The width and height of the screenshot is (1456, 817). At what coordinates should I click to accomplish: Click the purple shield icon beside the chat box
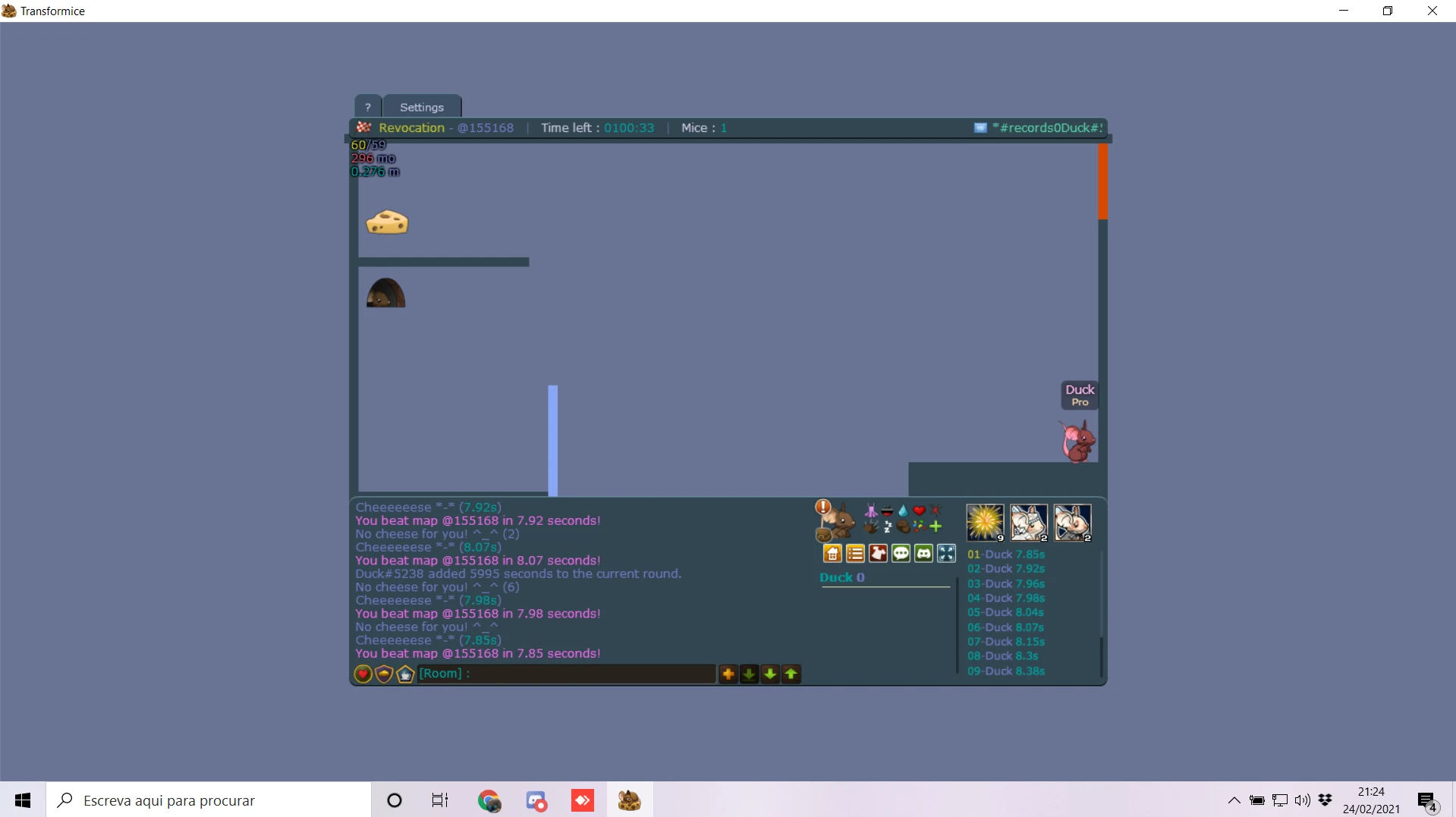pyautogui.click(x=384, y=674)
